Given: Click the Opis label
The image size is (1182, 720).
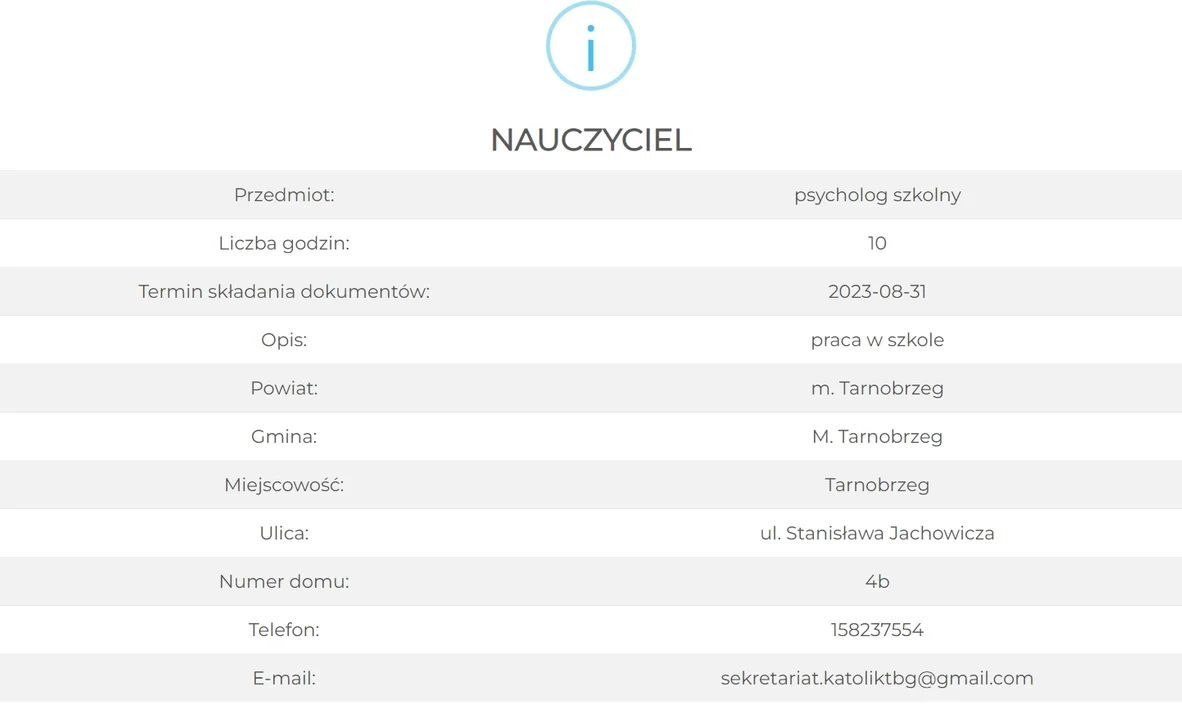Looking at the screenshot, I should [284, 340].
